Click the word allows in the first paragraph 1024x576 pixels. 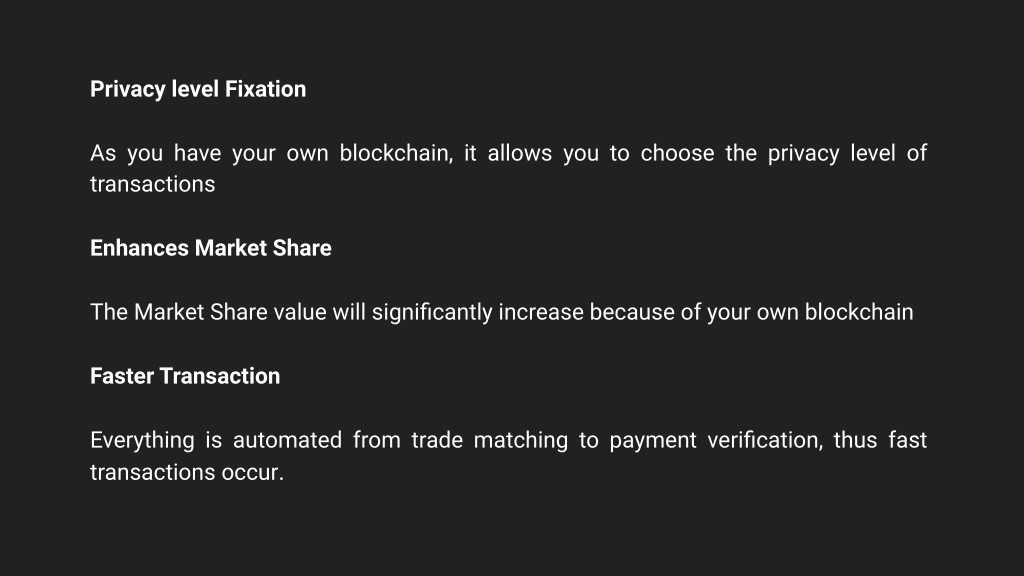coord(520,153)
